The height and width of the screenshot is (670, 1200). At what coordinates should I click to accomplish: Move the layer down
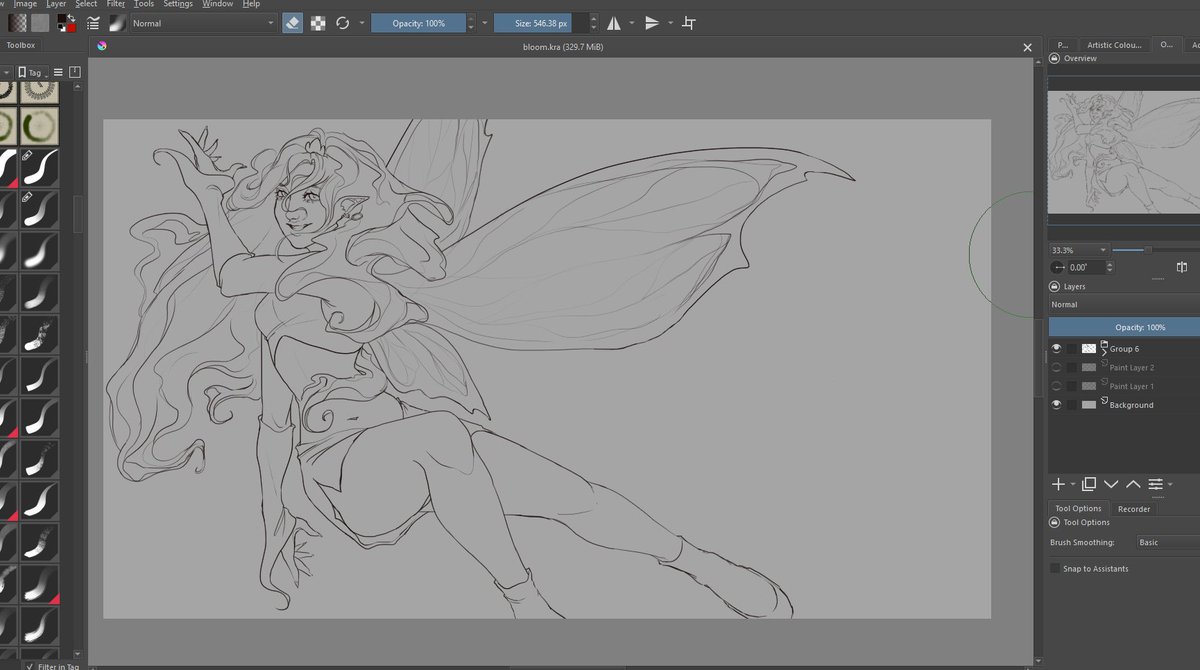1111,484
